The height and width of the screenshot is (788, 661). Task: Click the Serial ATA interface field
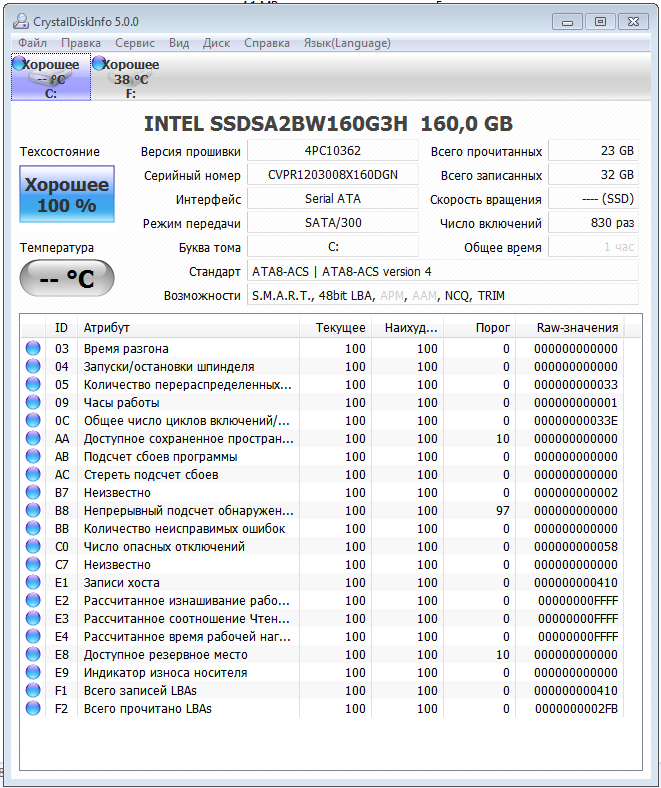pyautogui.click(x=333, y=199)
